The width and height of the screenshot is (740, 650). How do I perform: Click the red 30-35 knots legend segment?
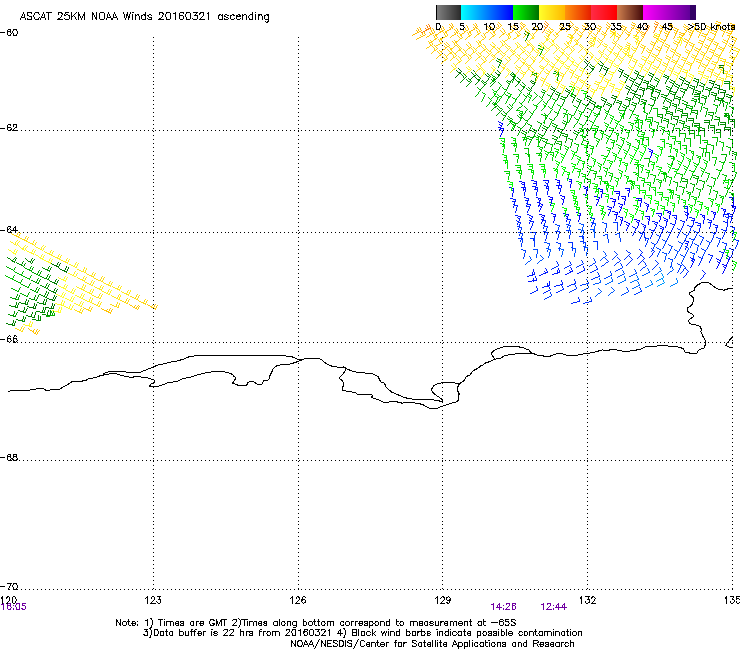coord(604,12)
